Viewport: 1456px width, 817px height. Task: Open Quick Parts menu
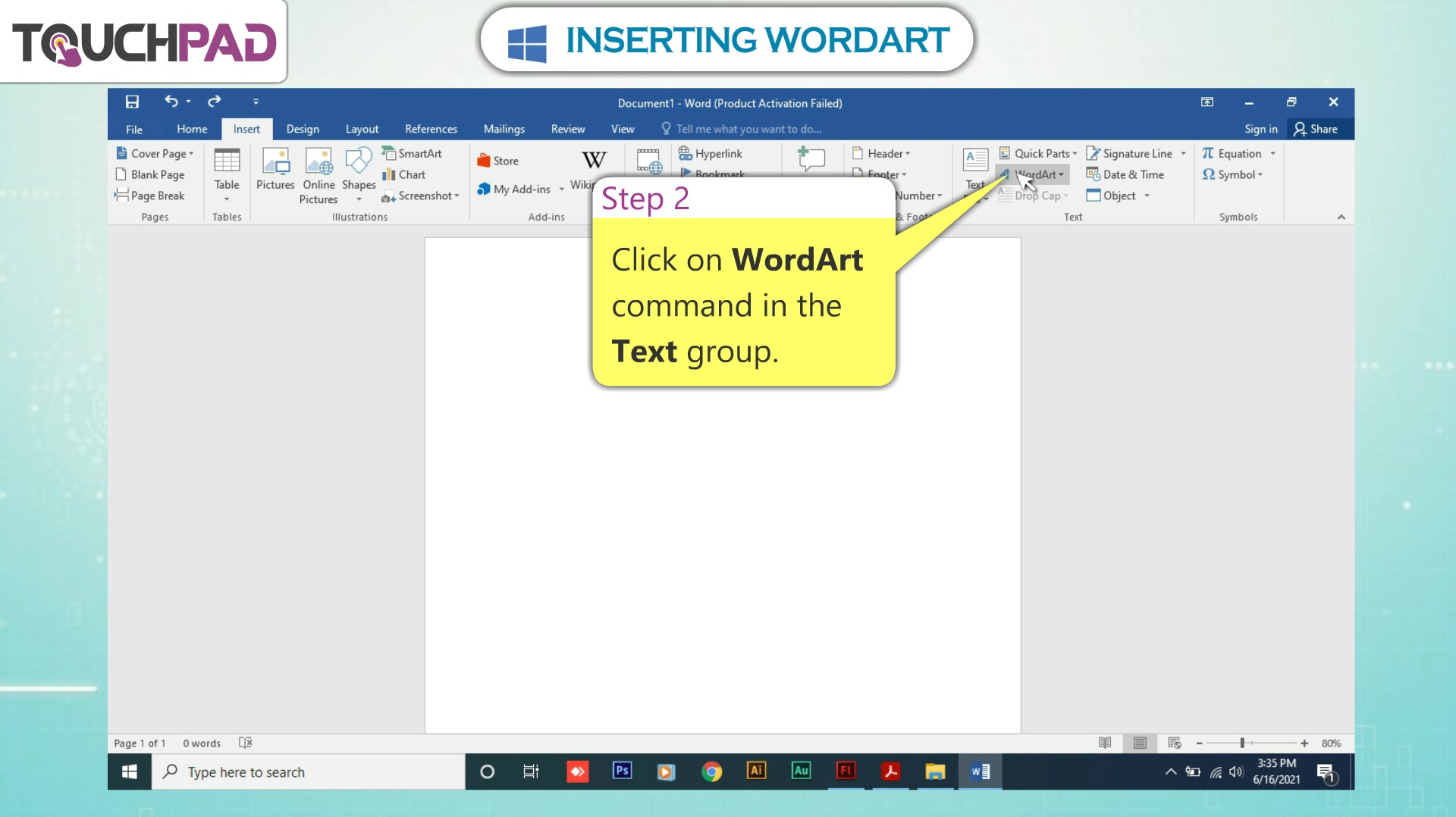[x=1037, y=153]
